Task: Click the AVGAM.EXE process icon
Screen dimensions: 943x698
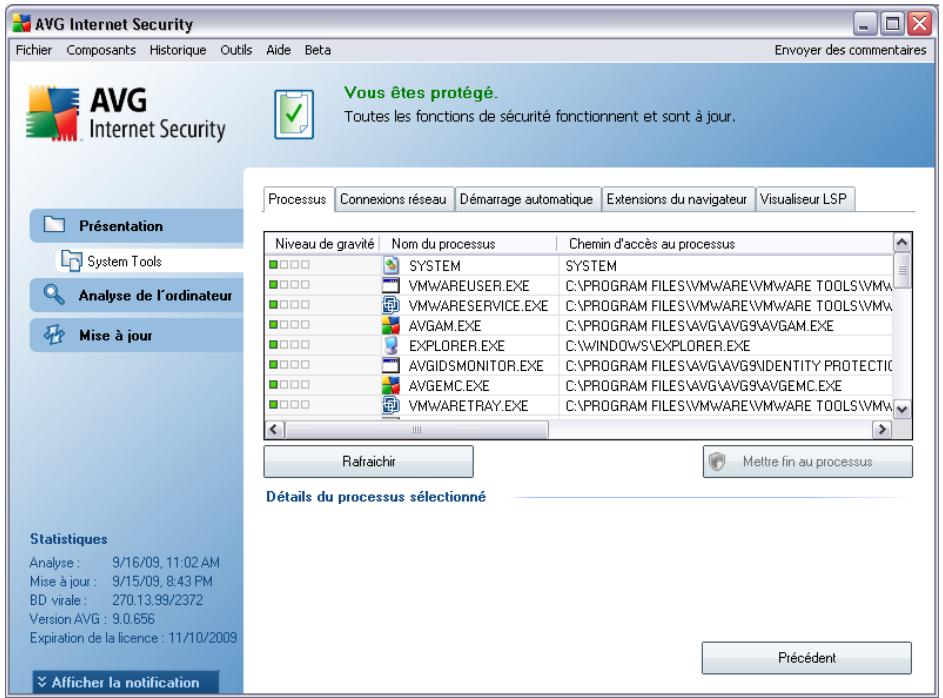Action: pyautogui.click(x=391, y=325)
